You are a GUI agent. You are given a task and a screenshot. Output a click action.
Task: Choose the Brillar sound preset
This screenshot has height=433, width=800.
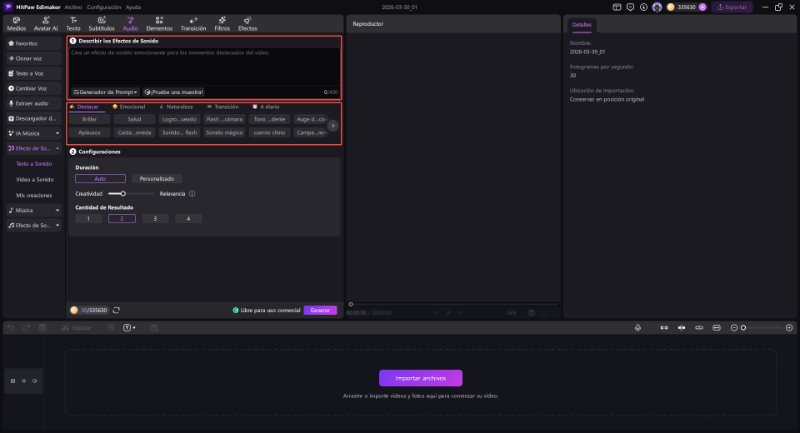[89, 119]
